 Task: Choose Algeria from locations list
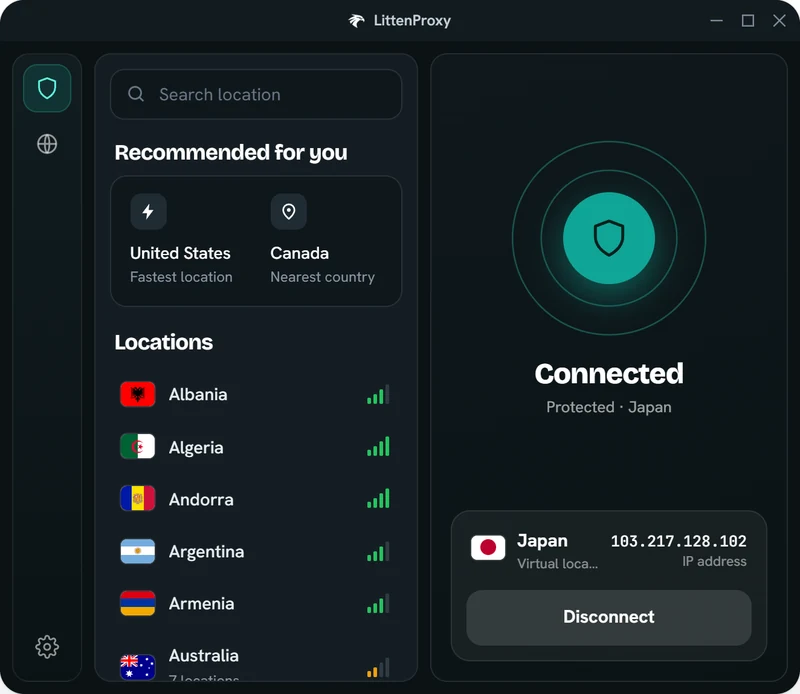click(x=255, y=447)
